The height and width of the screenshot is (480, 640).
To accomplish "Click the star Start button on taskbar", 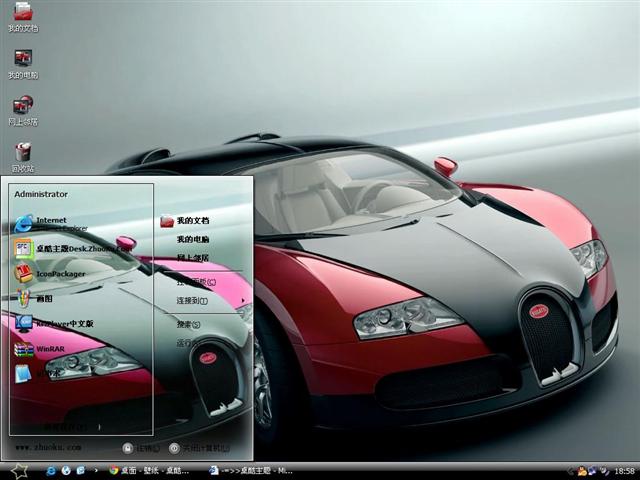I will [19, 471].
